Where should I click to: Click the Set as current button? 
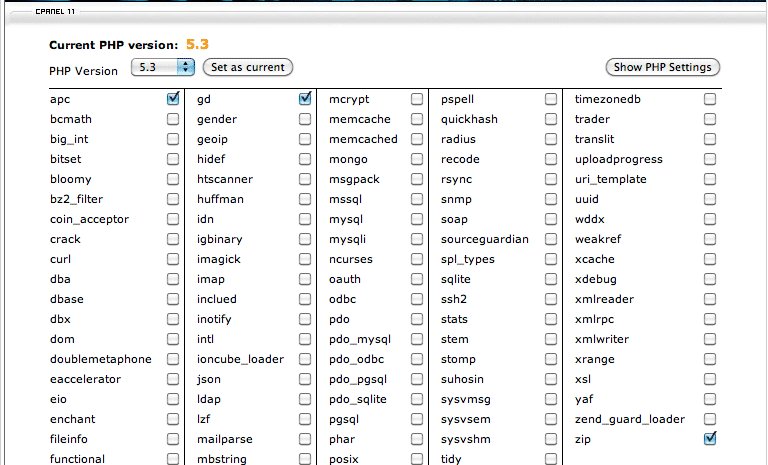(x=248, y=67)
